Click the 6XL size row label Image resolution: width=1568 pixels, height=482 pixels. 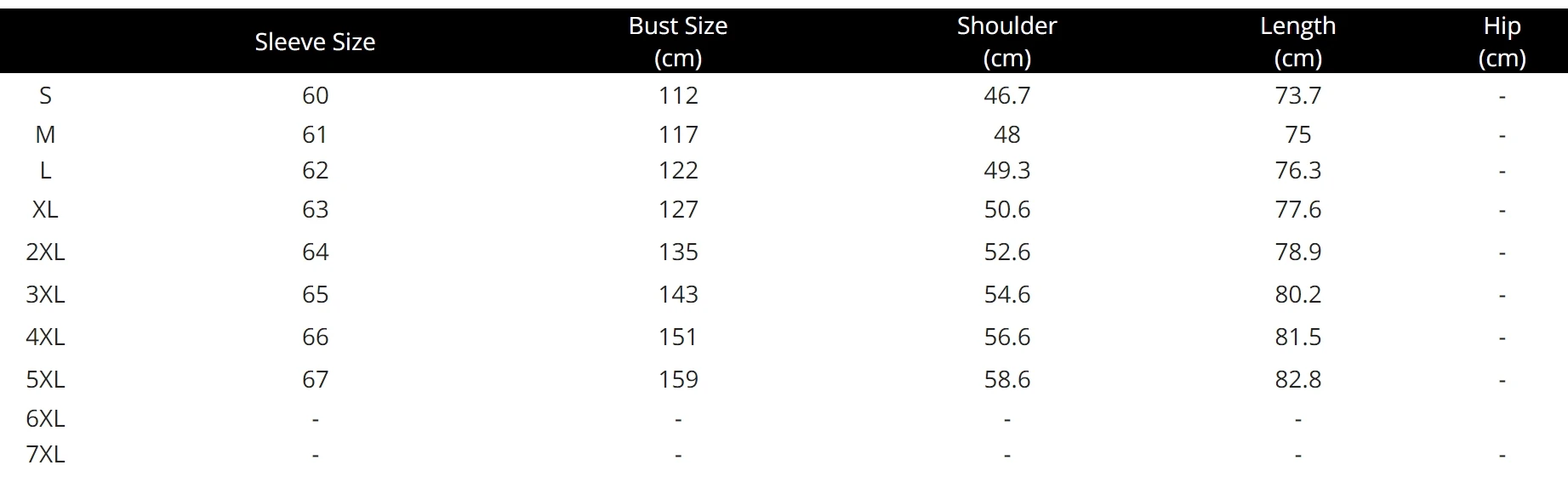(x=45, y=418)
